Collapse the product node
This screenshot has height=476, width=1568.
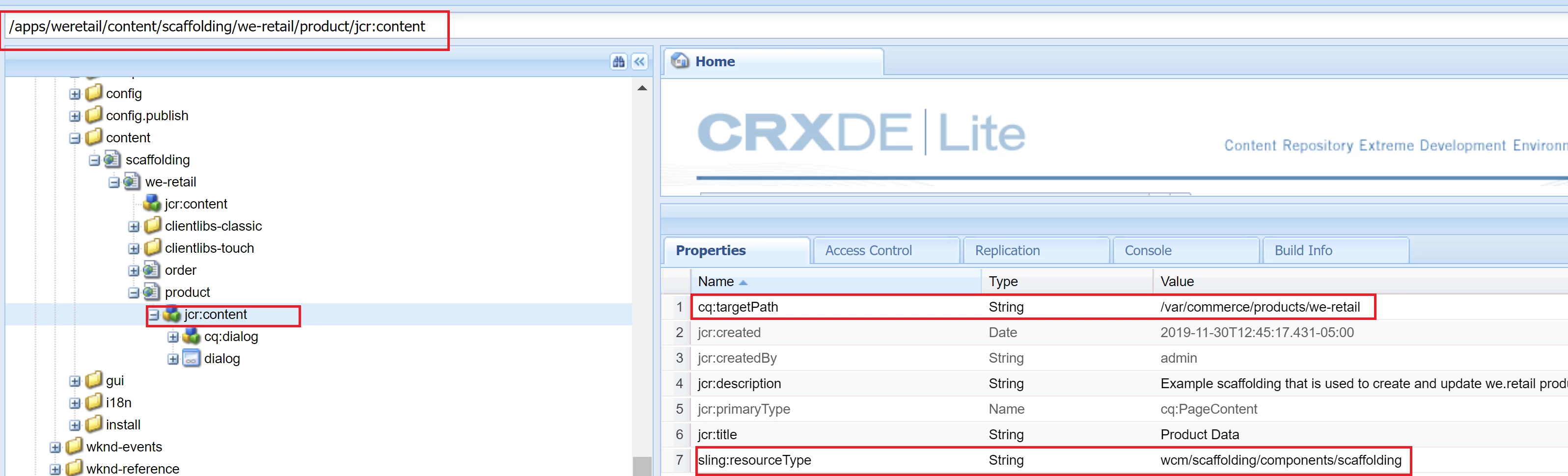tap(134, 293)
